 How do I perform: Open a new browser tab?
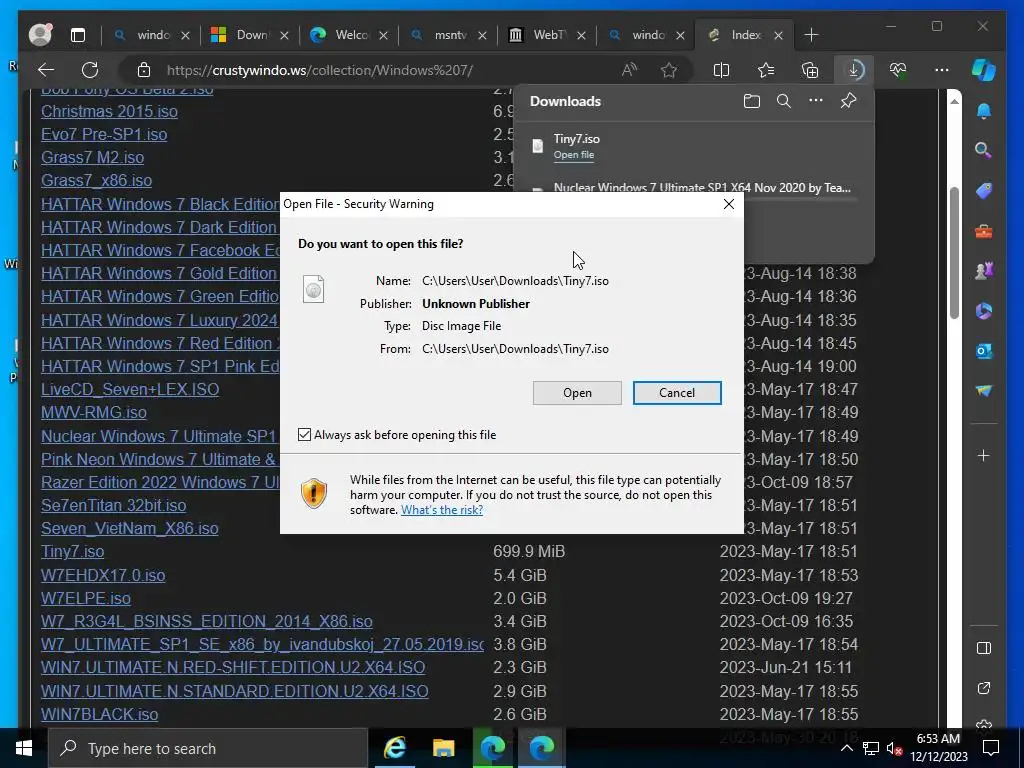click(811, 35)
